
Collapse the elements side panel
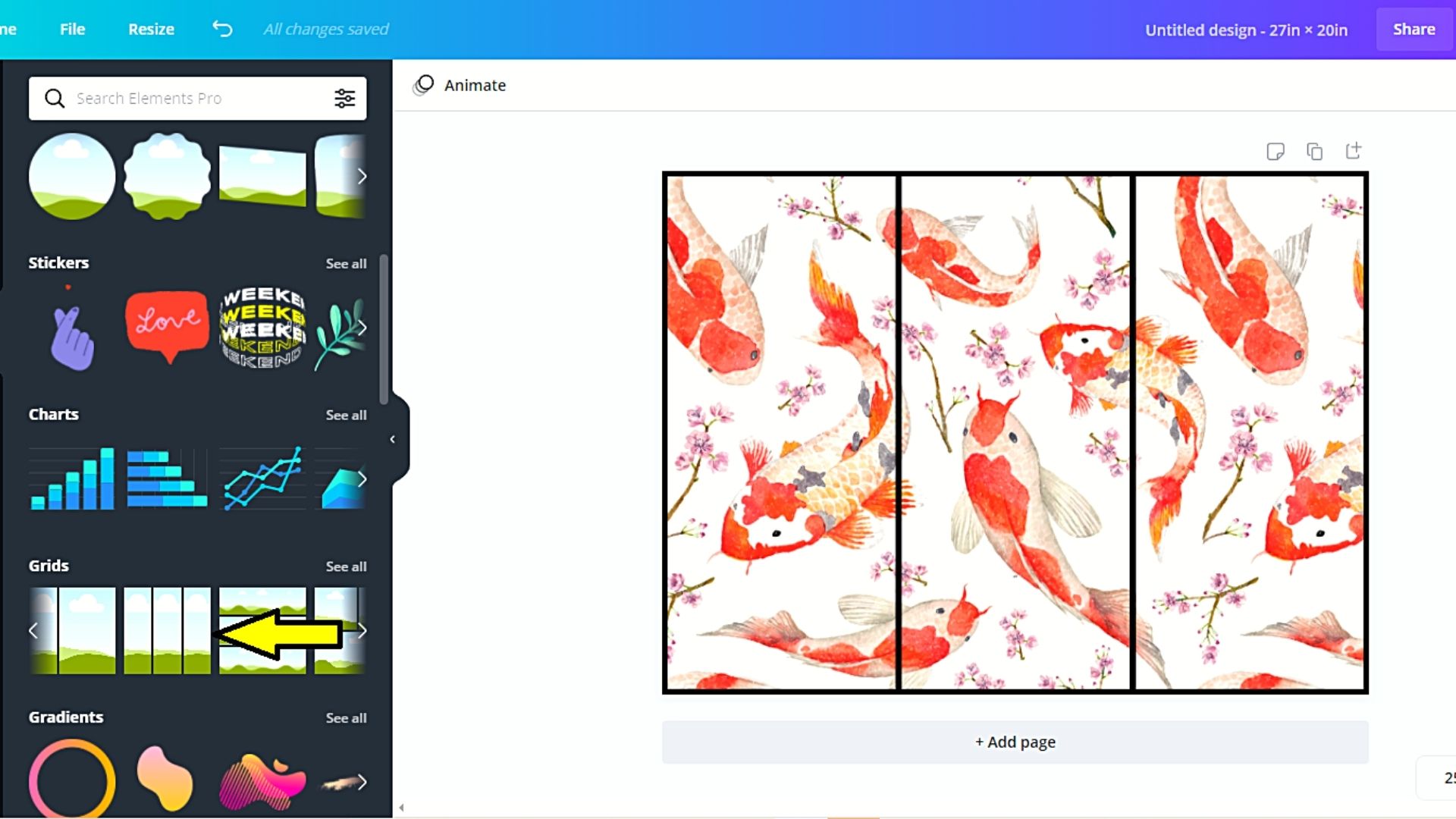tap(393, 438)
